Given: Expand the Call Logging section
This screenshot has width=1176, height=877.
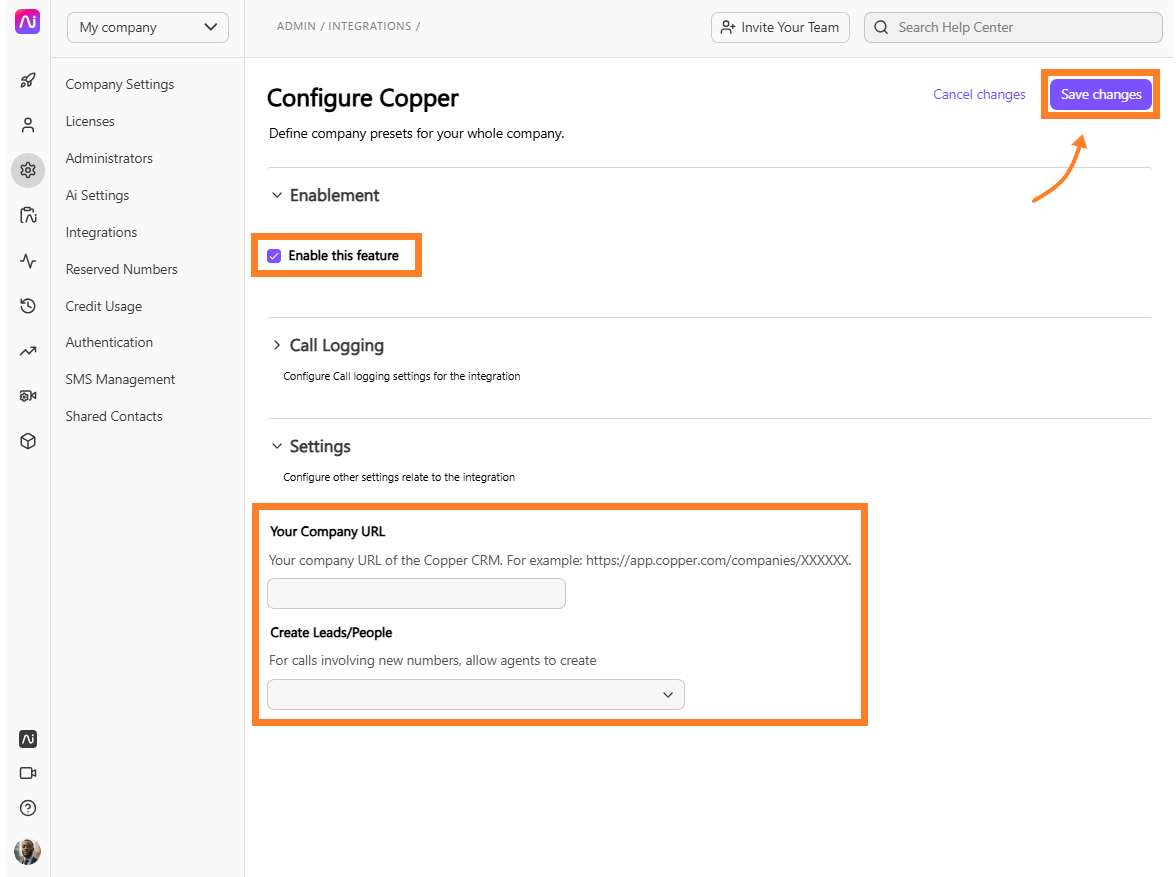Looking at the screenshot, I should click(x=277, y=345).
